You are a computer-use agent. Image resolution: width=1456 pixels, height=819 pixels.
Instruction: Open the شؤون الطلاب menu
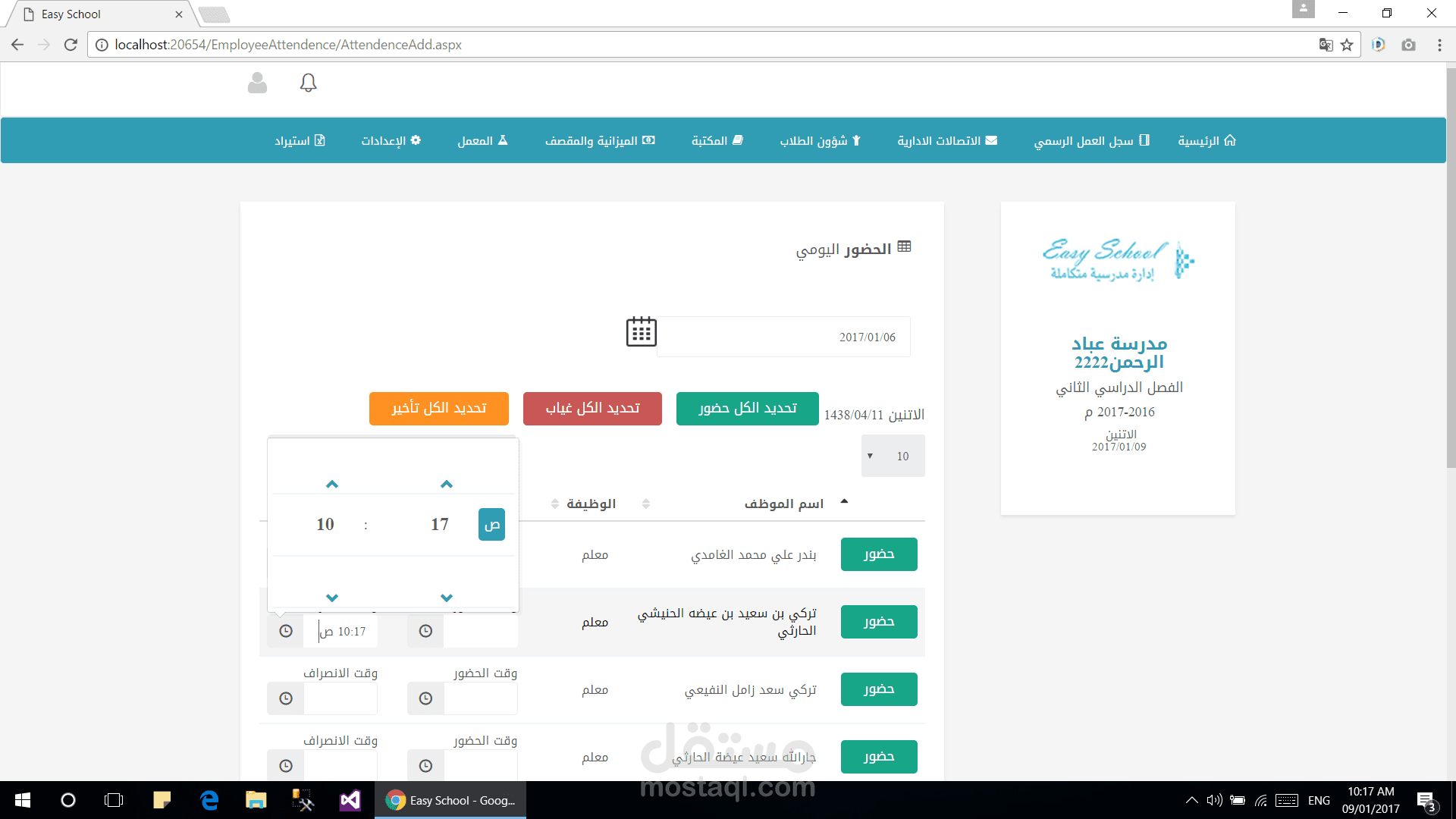pyautogui.click(x=820, y=140)
